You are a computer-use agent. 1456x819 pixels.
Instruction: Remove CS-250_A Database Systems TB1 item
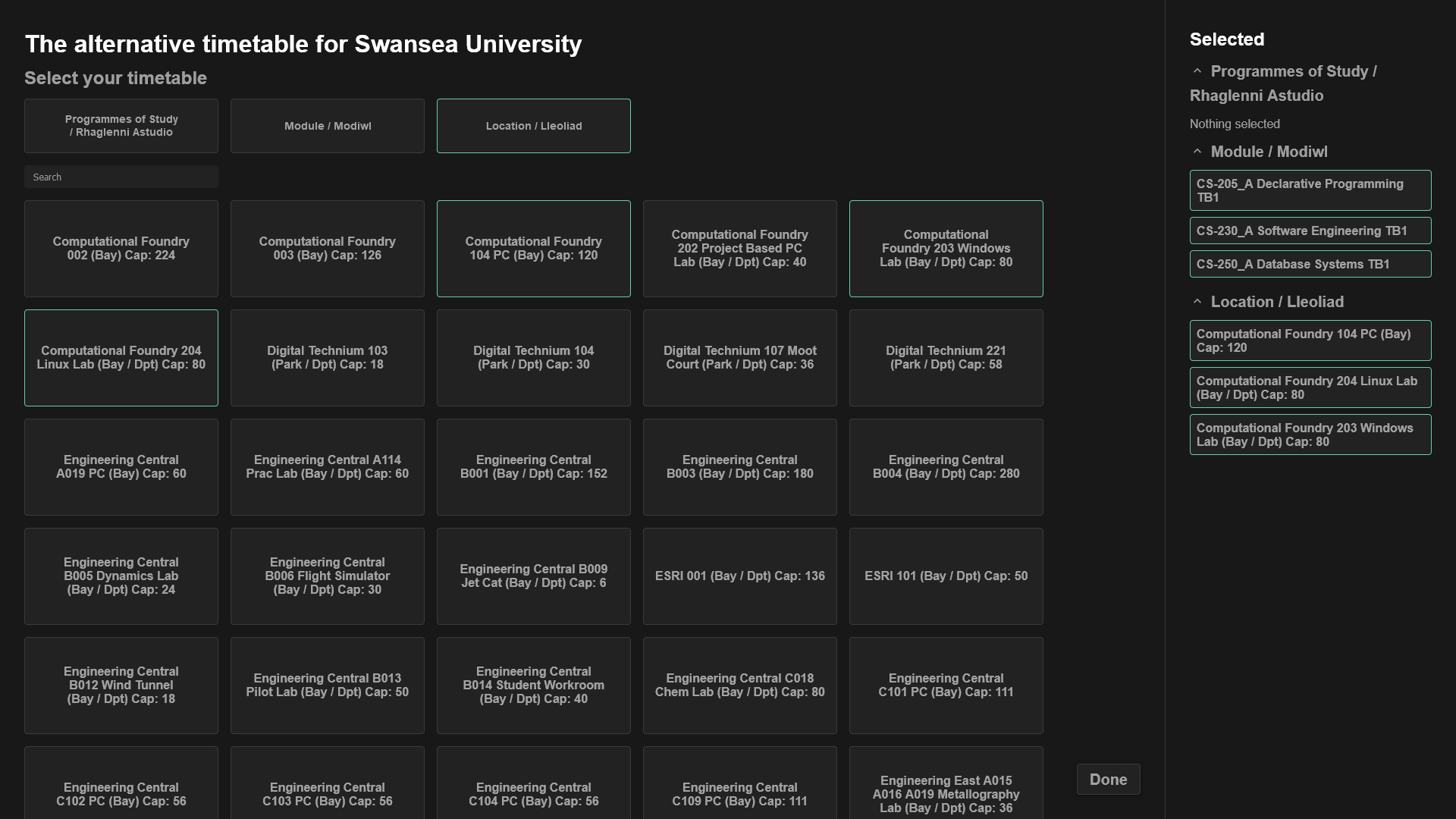(1310, 264)
